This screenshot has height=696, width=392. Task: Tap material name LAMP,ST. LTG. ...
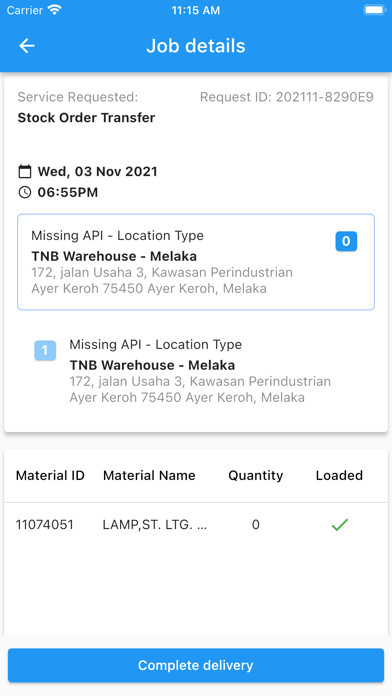[x=154, y=525]
